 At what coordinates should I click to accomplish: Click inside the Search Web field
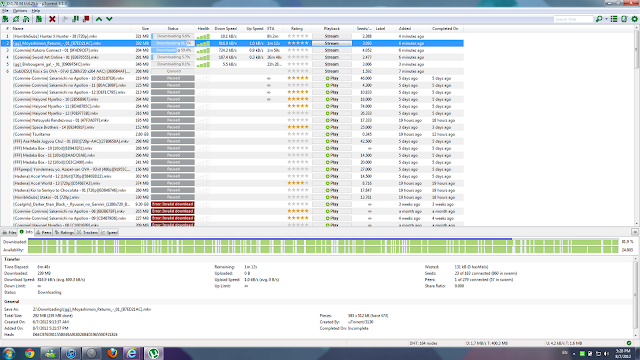pyautogui.click(x=573, y=19)
